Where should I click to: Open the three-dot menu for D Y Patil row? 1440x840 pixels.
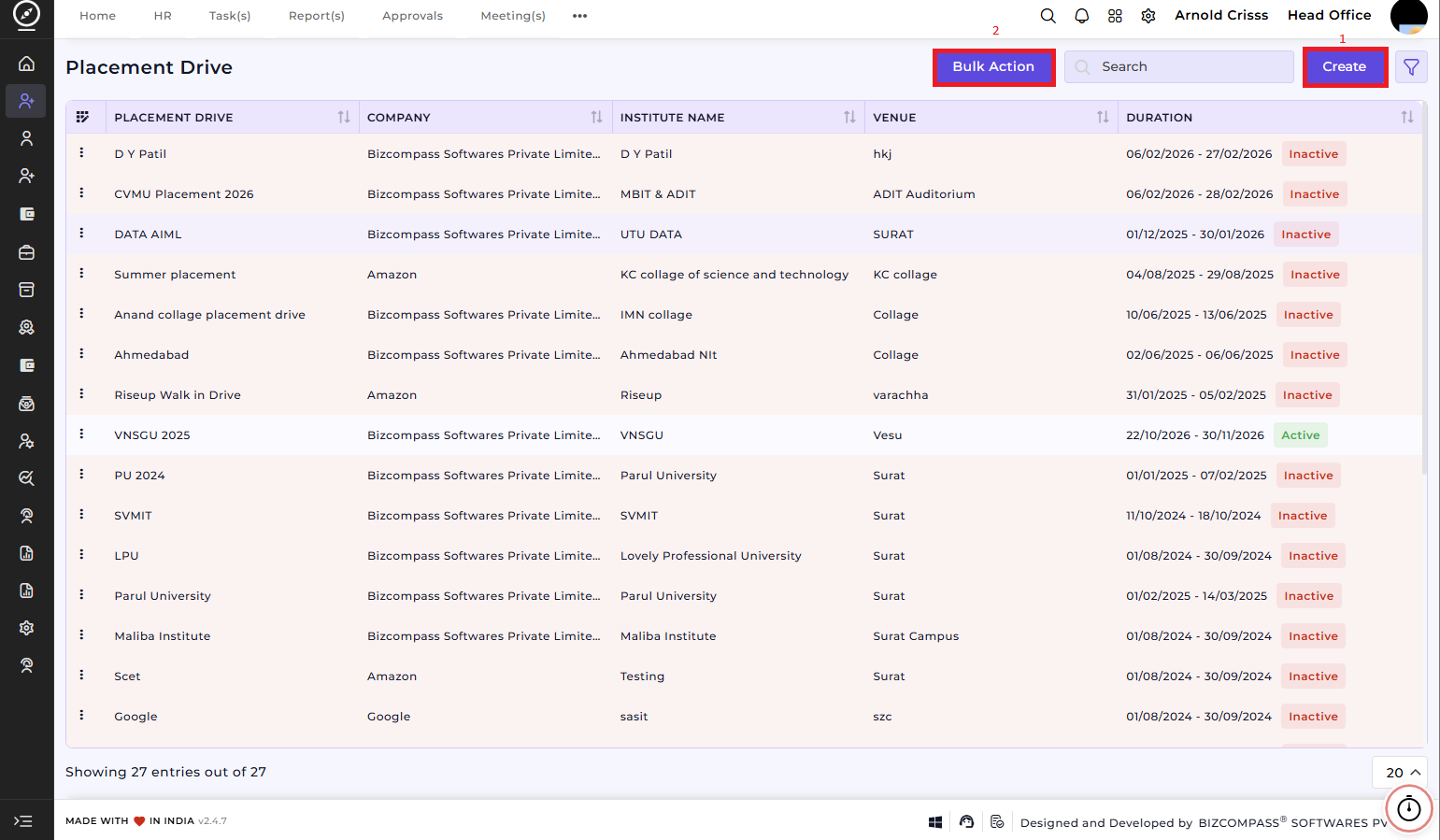click(x=81, y=152)
